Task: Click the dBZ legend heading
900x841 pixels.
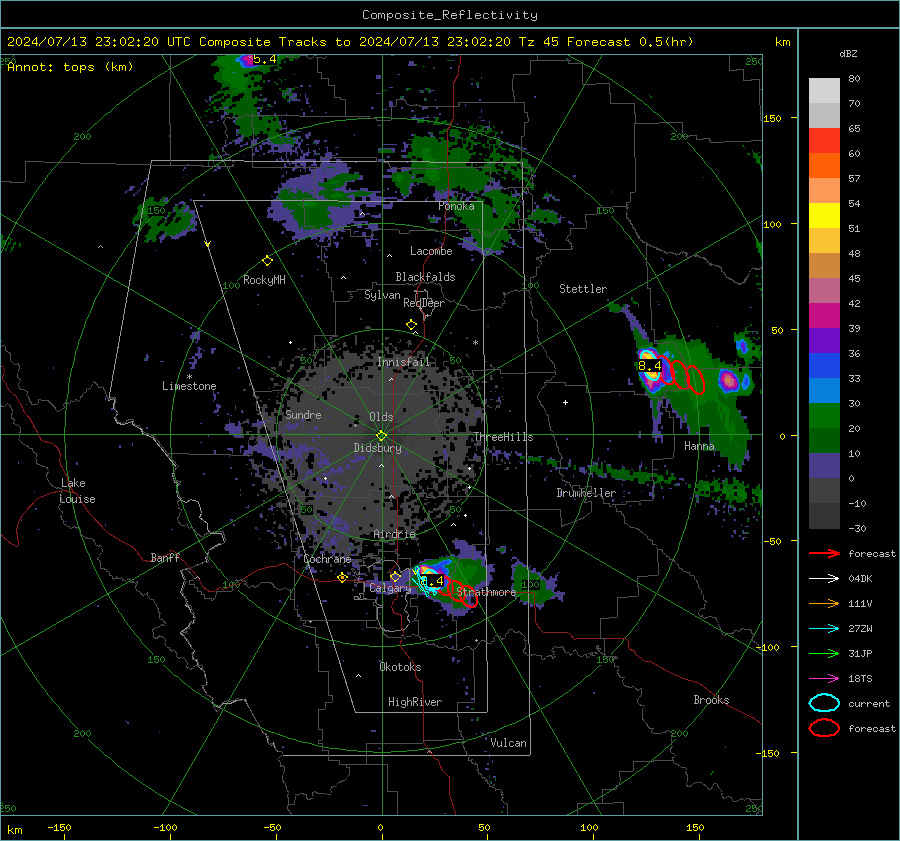Action: click(848, 54)
